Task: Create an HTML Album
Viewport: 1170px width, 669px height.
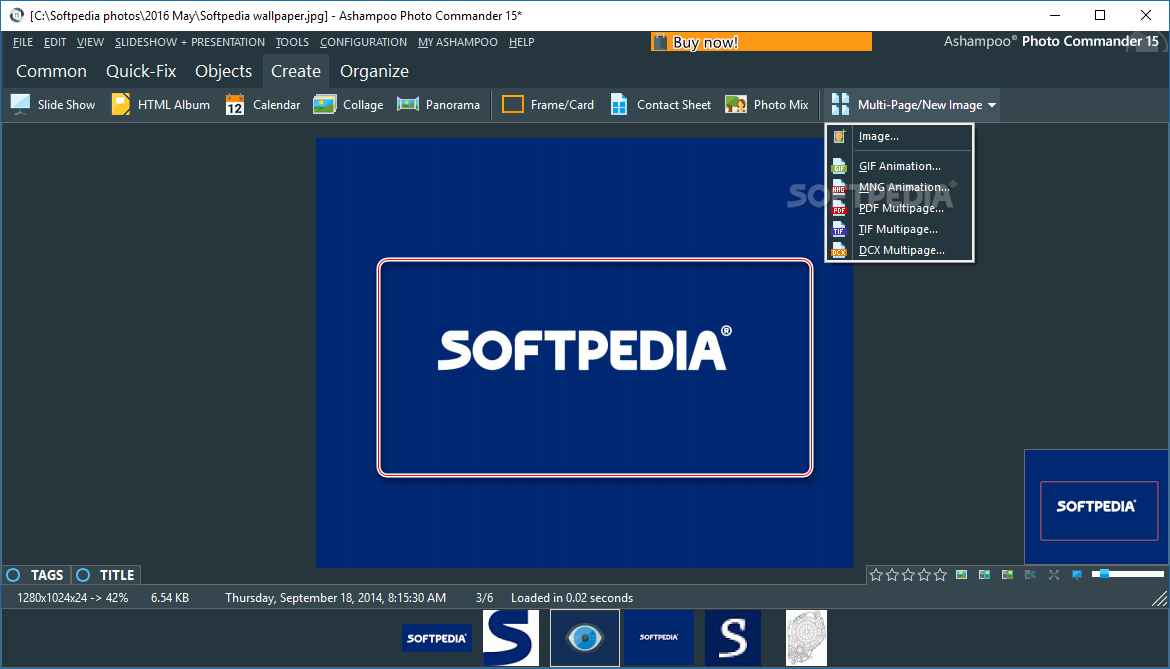Action: click(160, 104)
